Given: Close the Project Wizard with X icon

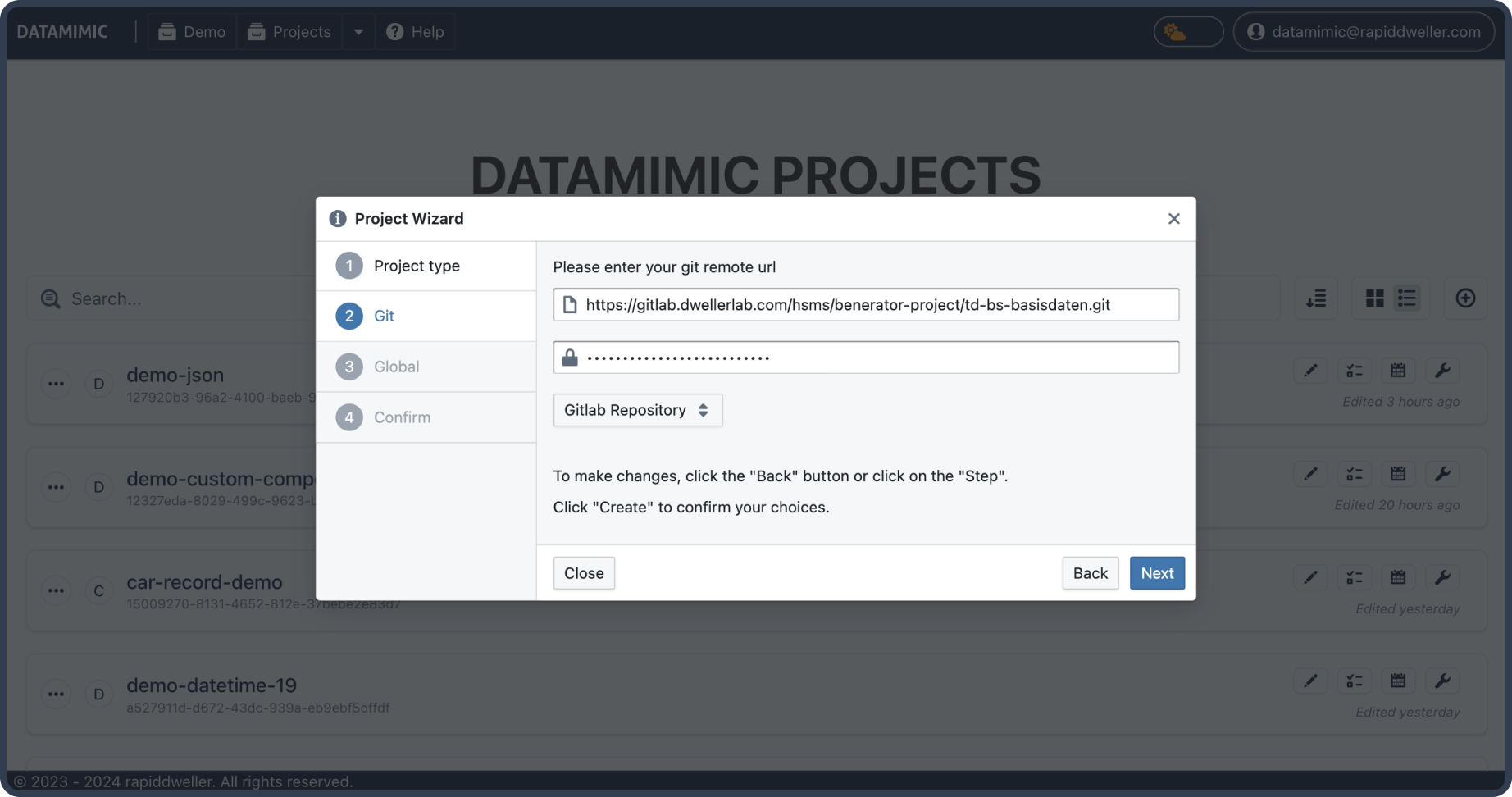Looking at the screenshot, I should click(1173, 219).
